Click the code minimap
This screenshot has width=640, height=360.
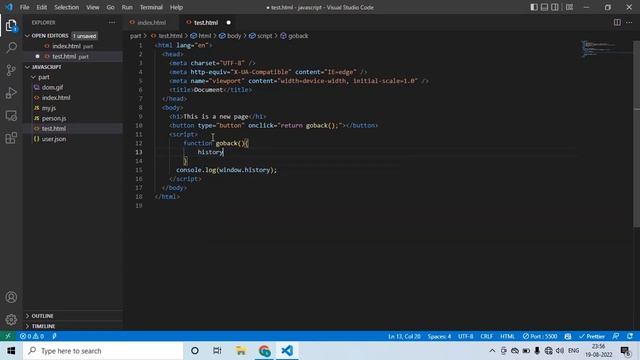point(606,49)
